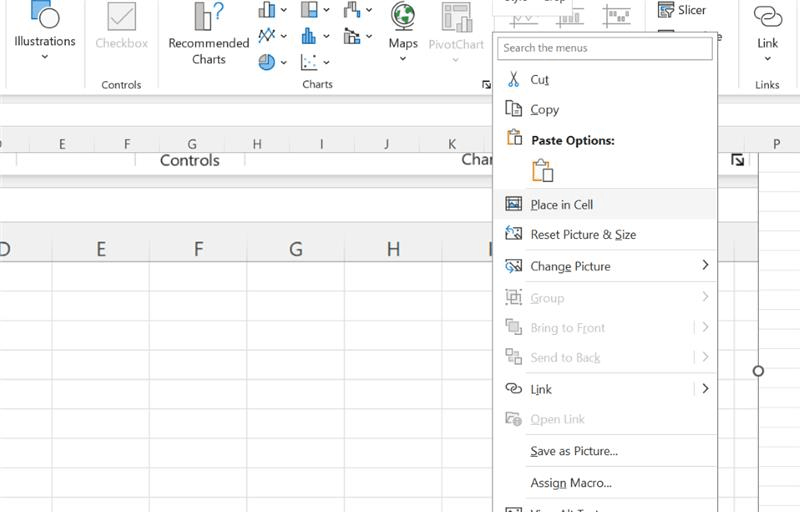
Task: Open Charts group dialog launcher
Action: pyautogui.click(x=486, y=85)
